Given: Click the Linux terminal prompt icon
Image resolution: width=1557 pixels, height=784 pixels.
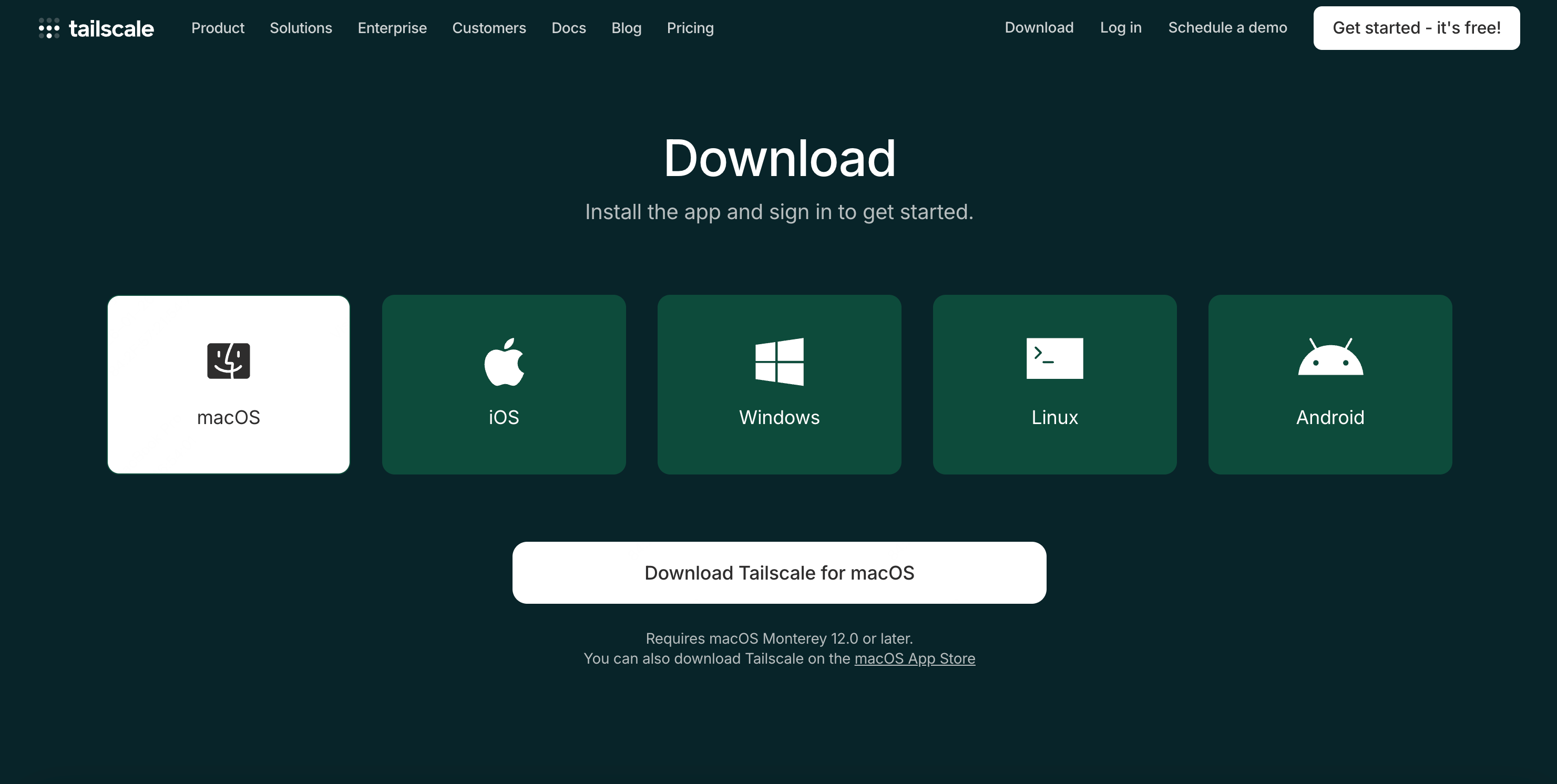Looking at the screenshot, I should click(x=1054, y=358).
